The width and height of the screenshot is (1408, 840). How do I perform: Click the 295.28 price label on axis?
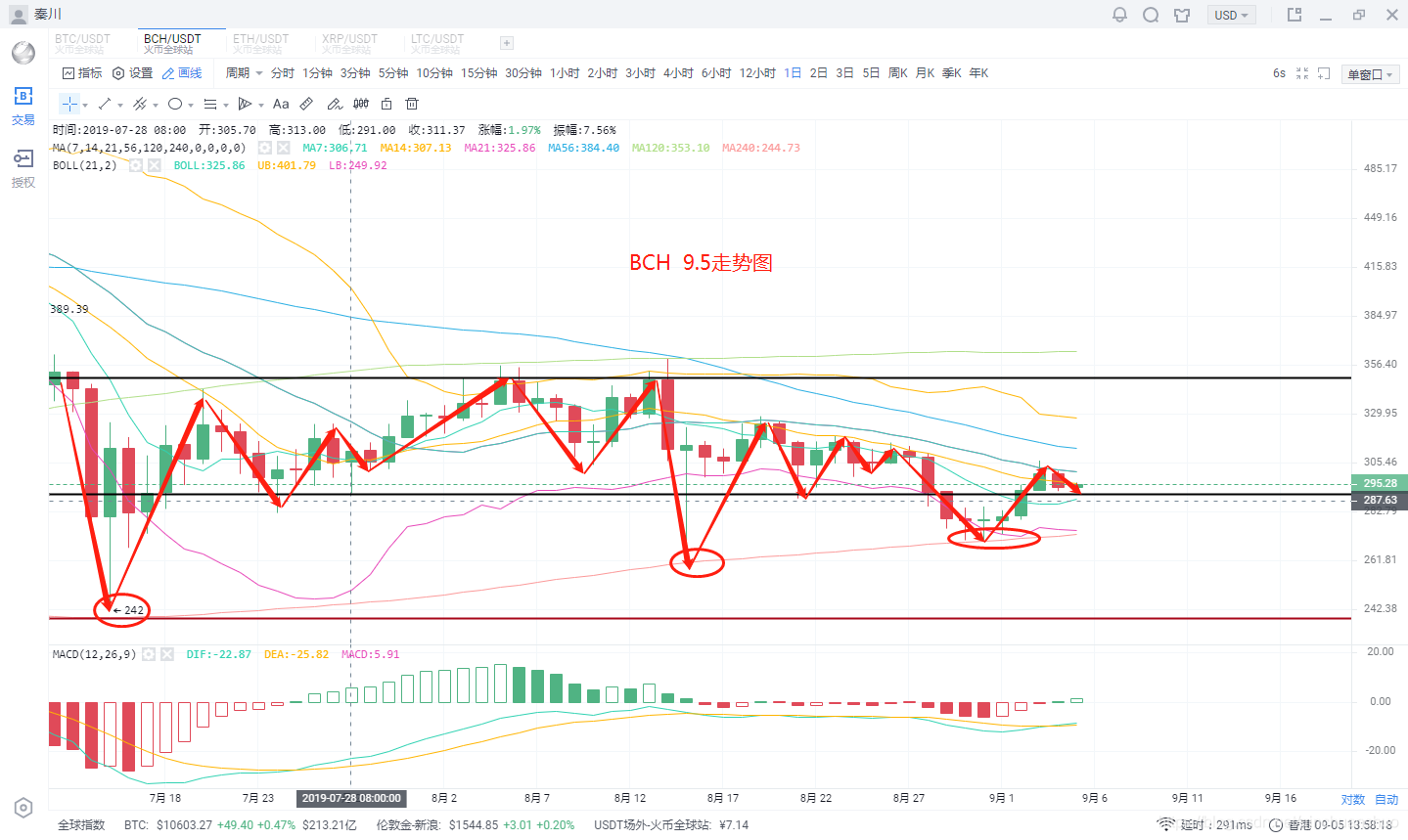(1380, 483)
